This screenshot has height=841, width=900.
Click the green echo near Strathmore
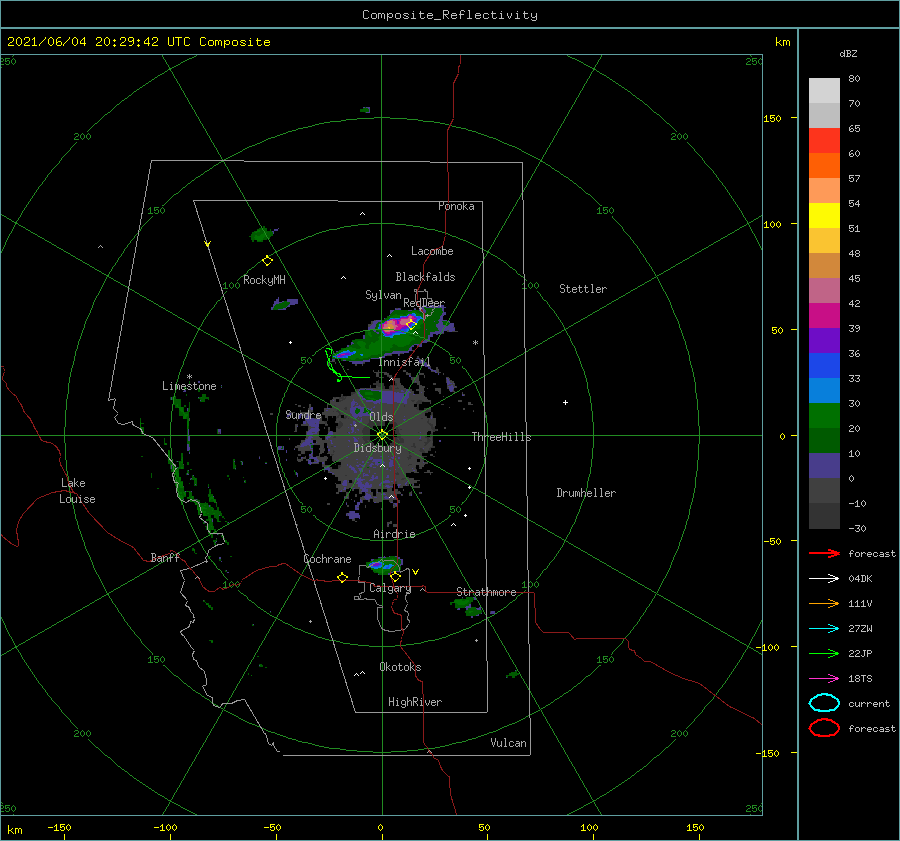(x=467, y=606)
